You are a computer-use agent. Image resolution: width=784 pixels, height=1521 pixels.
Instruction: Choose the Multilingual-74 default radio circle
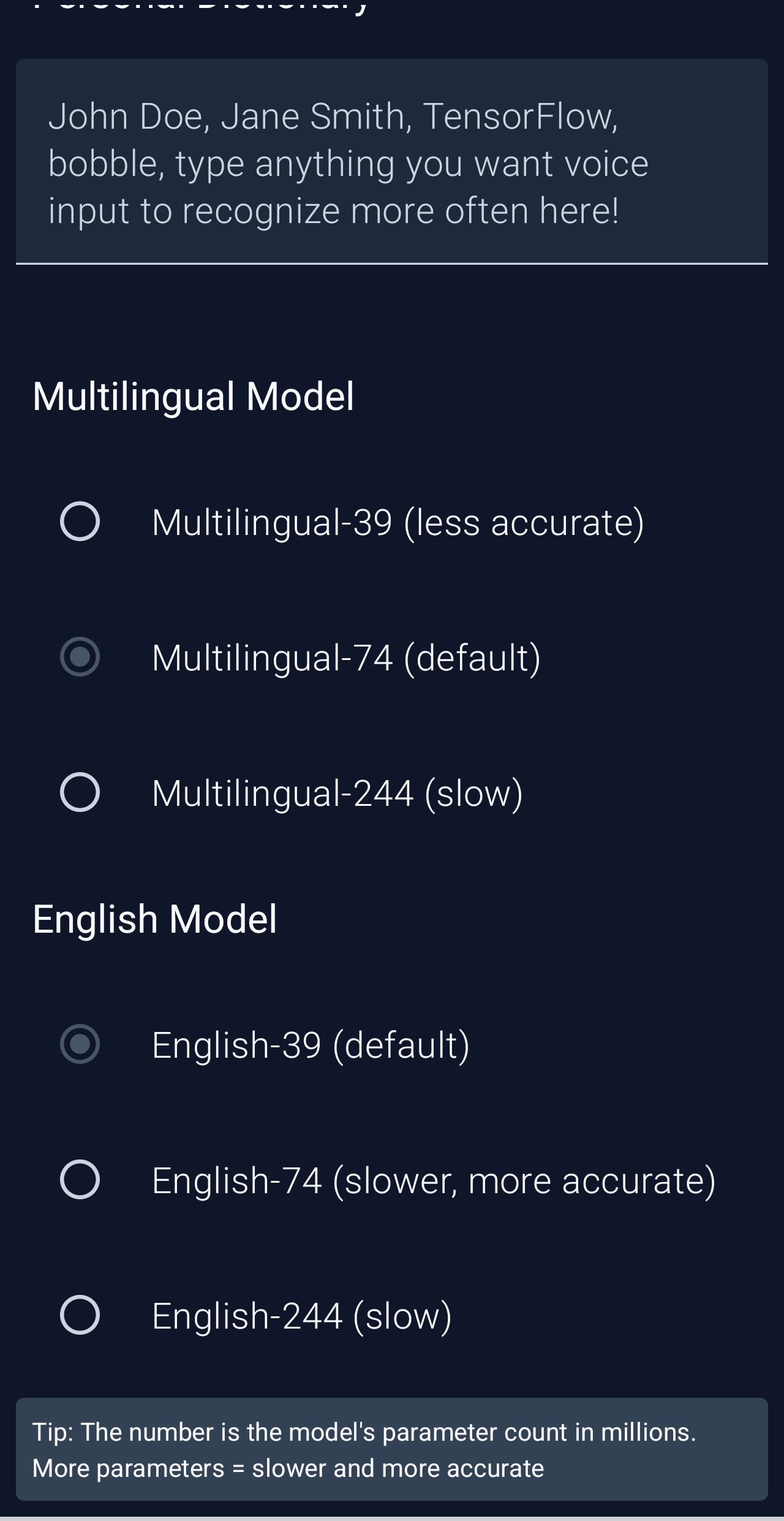click(x=80, y=657)
